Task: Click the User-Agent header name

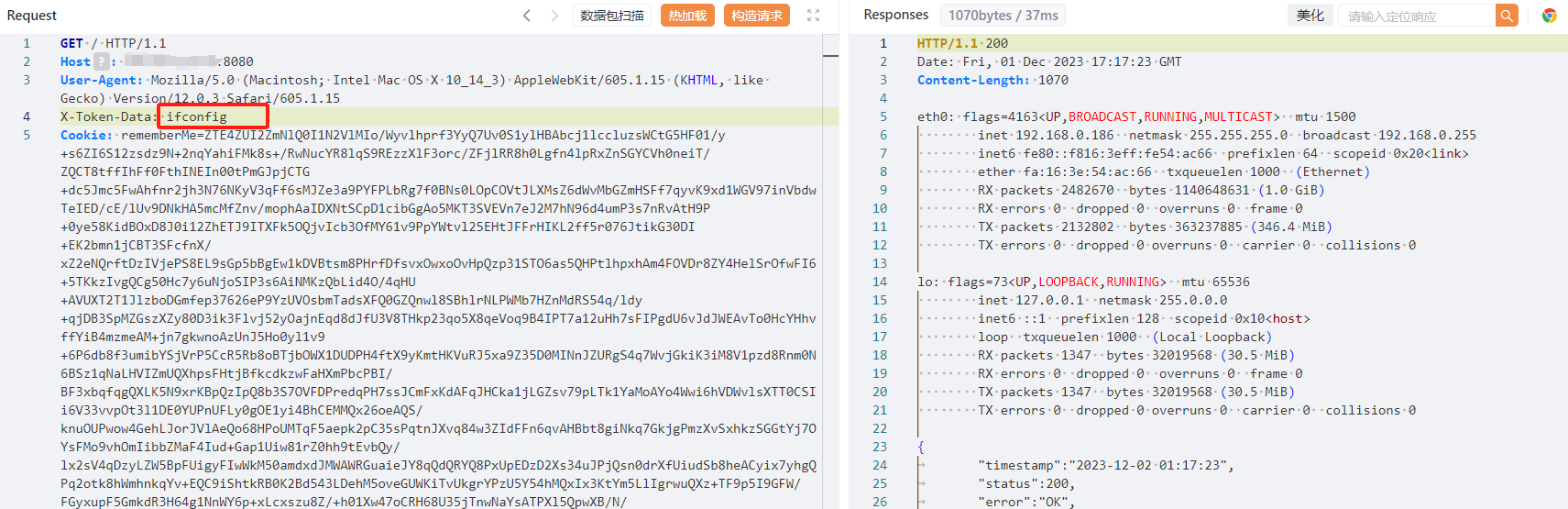Action: 101,80
